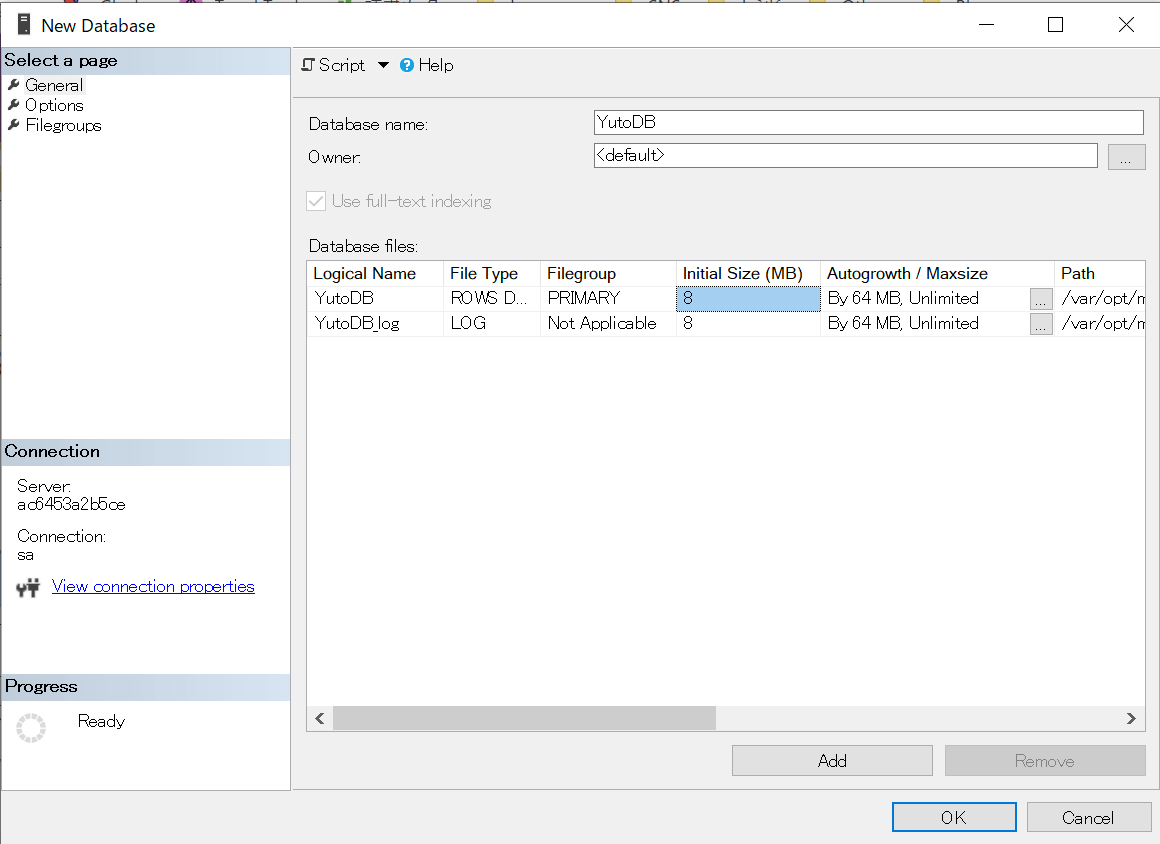
Task: Browse for an Owner using the ellipsis button
Action: pyautogui.click(x=1126, y=156)
